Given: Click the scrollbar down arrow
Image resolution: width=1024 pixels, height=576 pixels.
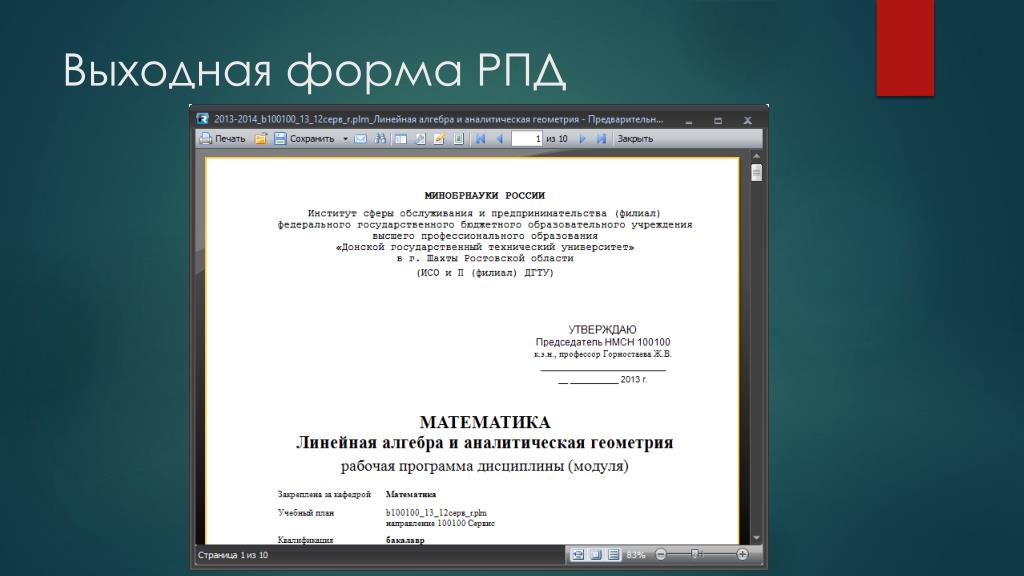Looking at the screenshot, I should click(756, 538).
